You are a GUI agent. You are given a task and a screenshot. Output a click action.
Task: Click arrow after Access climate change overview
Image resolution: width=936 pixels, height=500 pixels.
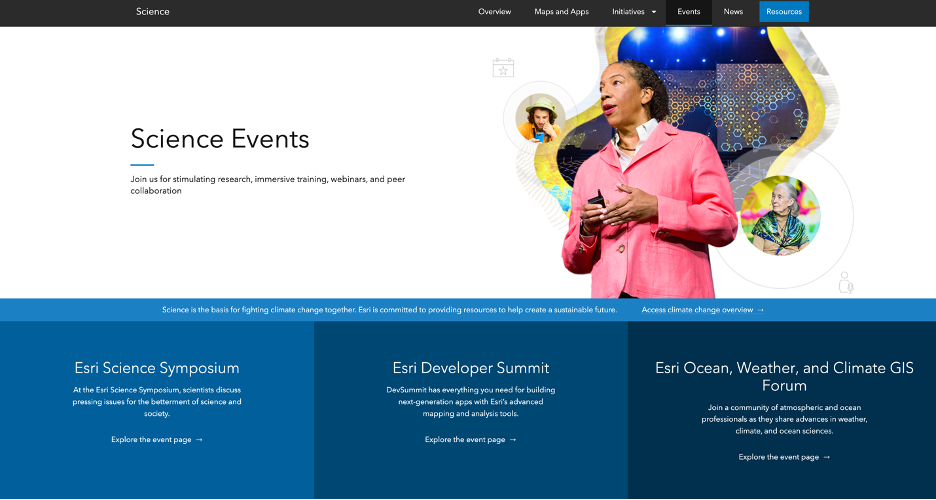pos(760,310)
